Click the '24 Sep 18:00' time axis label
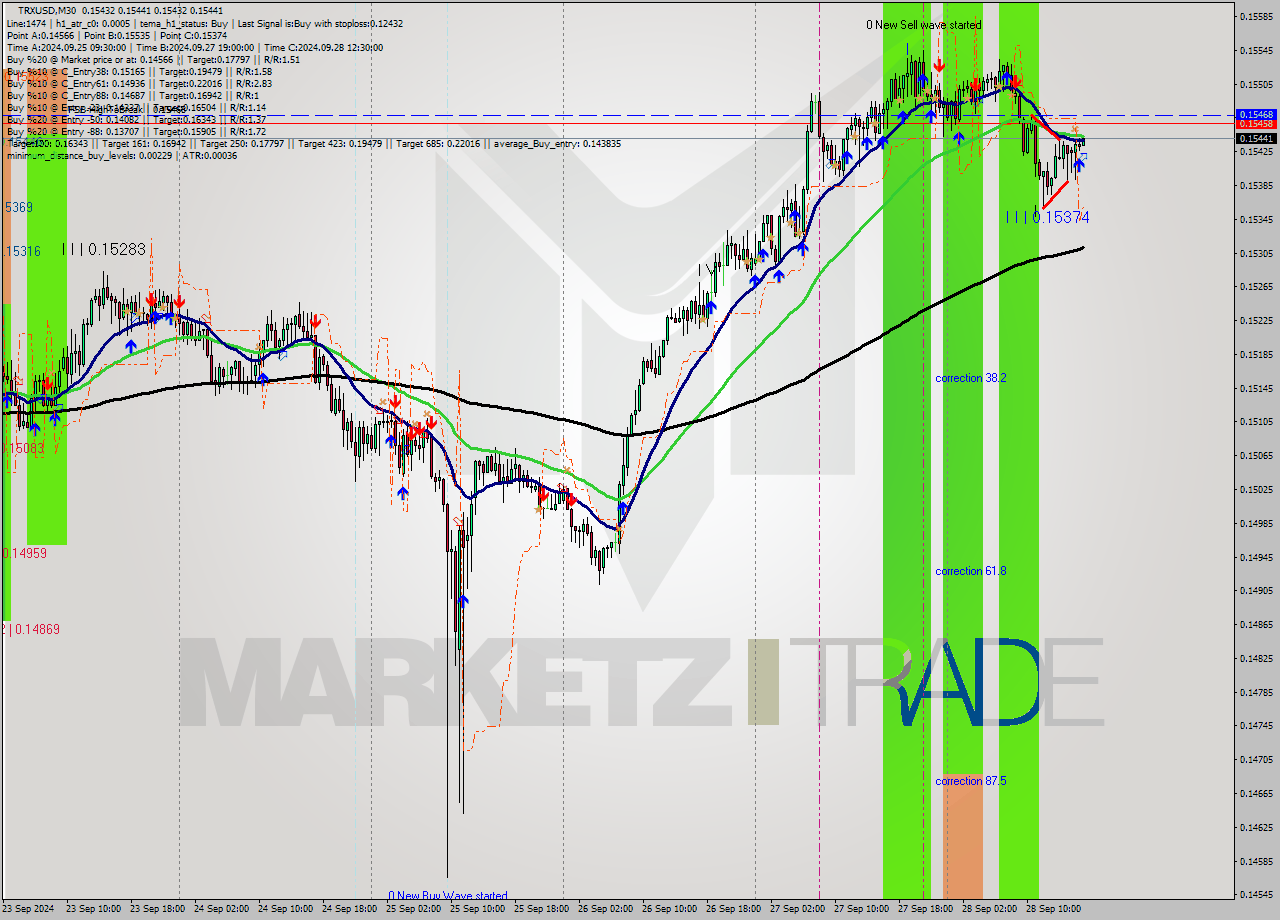Viewport: 1280px width, 920px height. [350, 909]
